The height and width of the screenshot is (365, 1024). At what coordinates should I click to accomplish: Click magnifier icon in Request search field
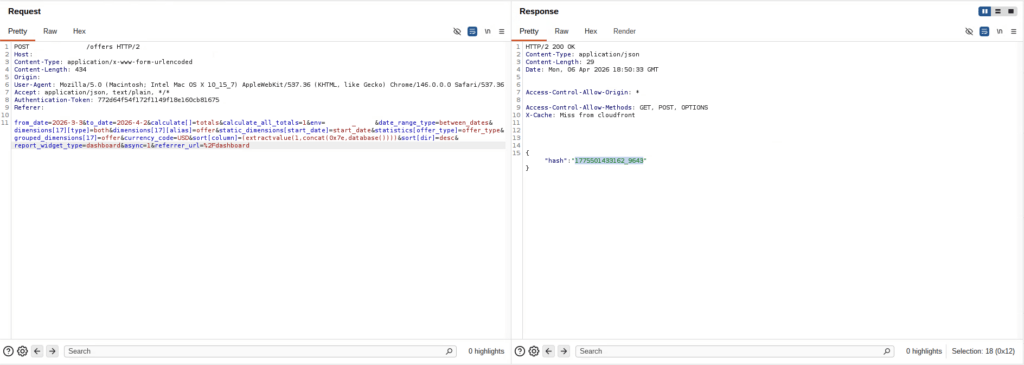tap(449, 351)
